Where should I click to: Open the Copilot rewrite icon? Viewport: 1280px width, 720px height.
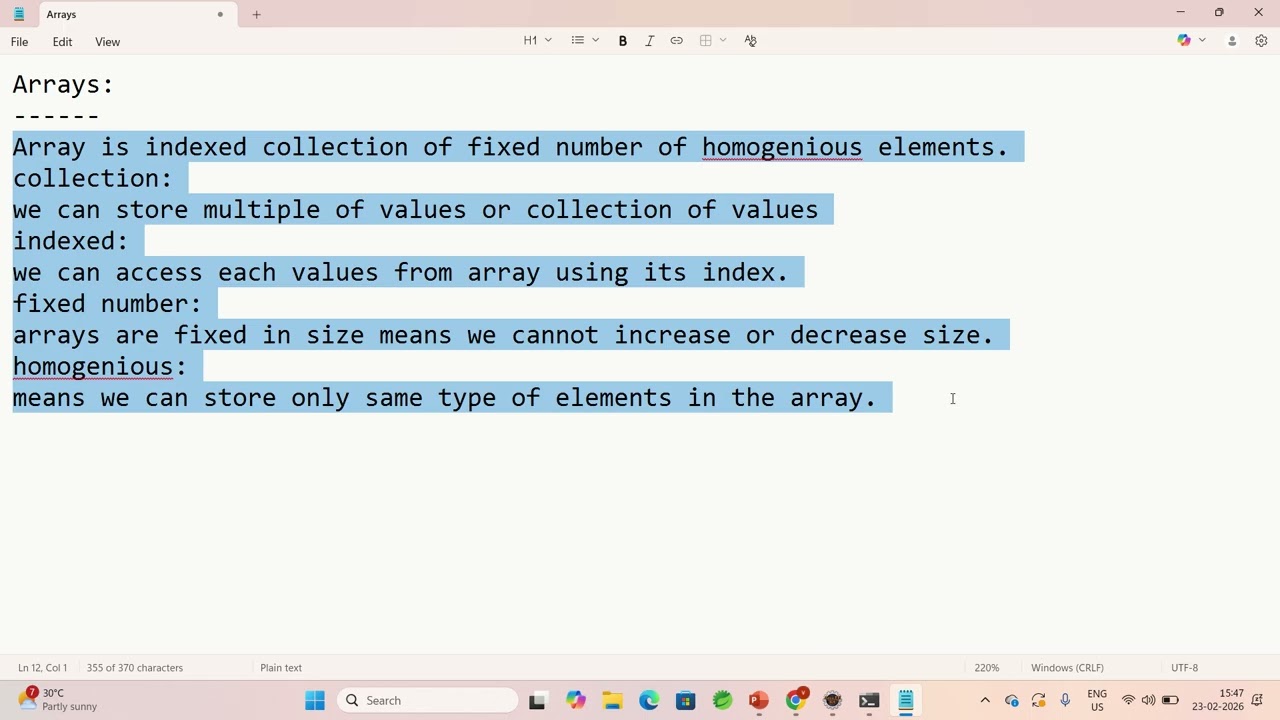(1184, 41)
